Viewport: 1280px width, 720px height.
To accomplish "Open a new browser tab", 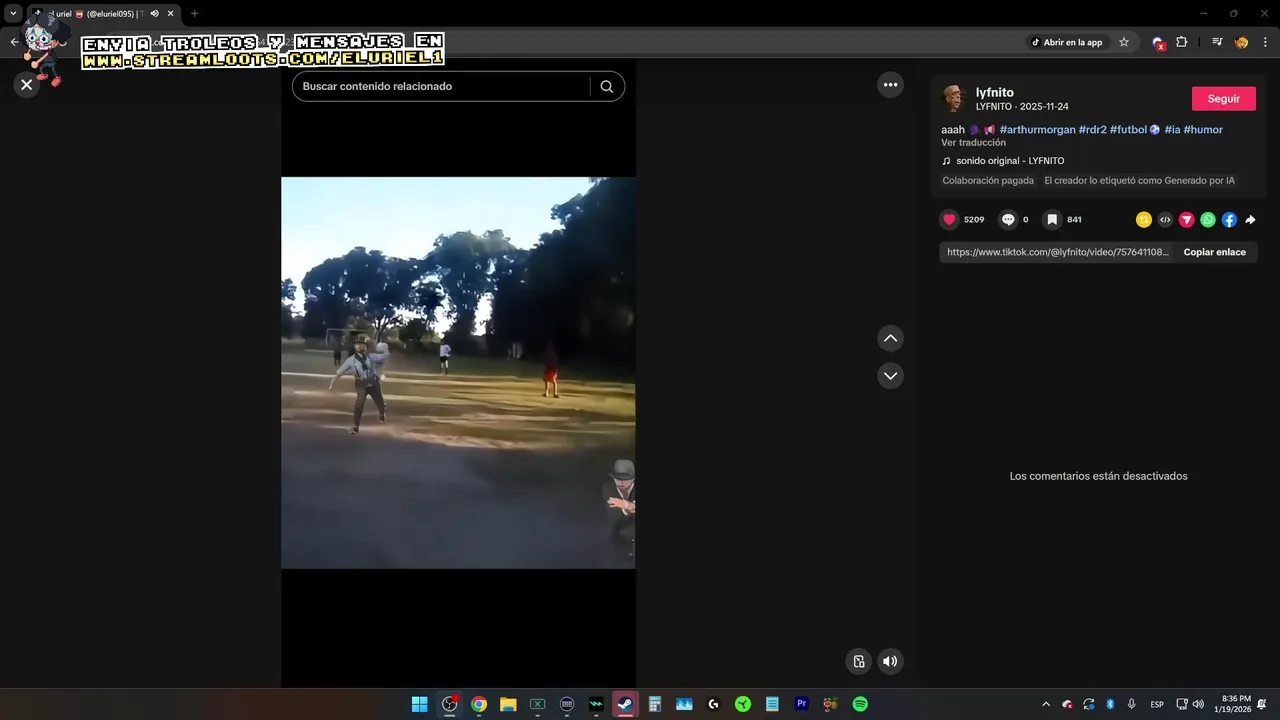I will point(194,14).
